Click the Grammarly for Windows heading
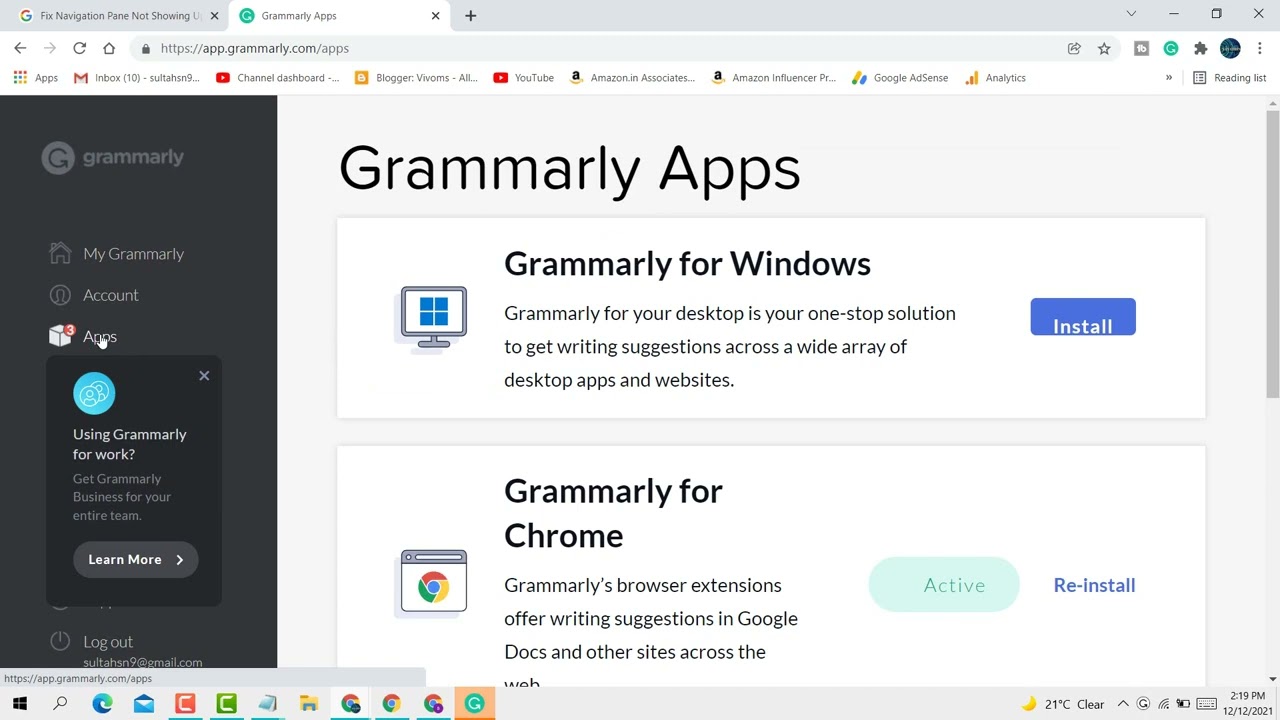 (687, 264)
